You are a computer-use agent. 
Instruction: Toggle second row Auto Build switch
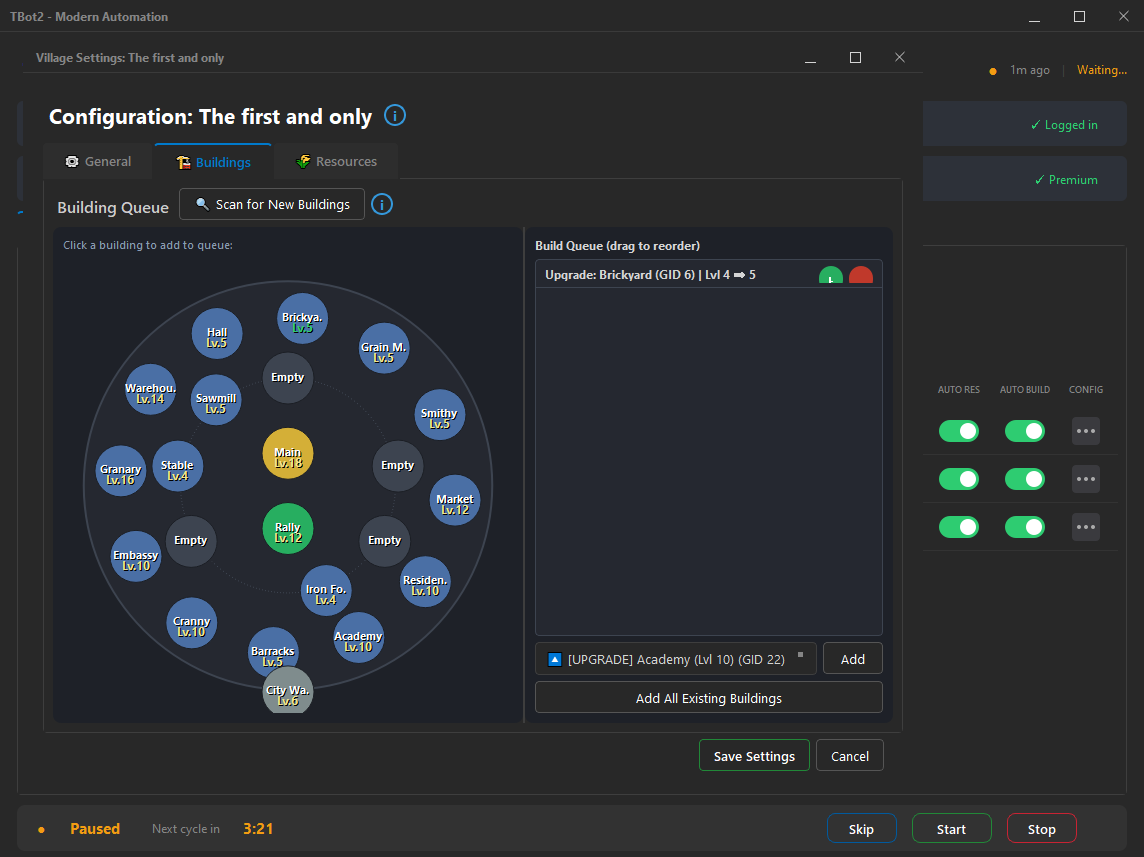pos(1024,479)
